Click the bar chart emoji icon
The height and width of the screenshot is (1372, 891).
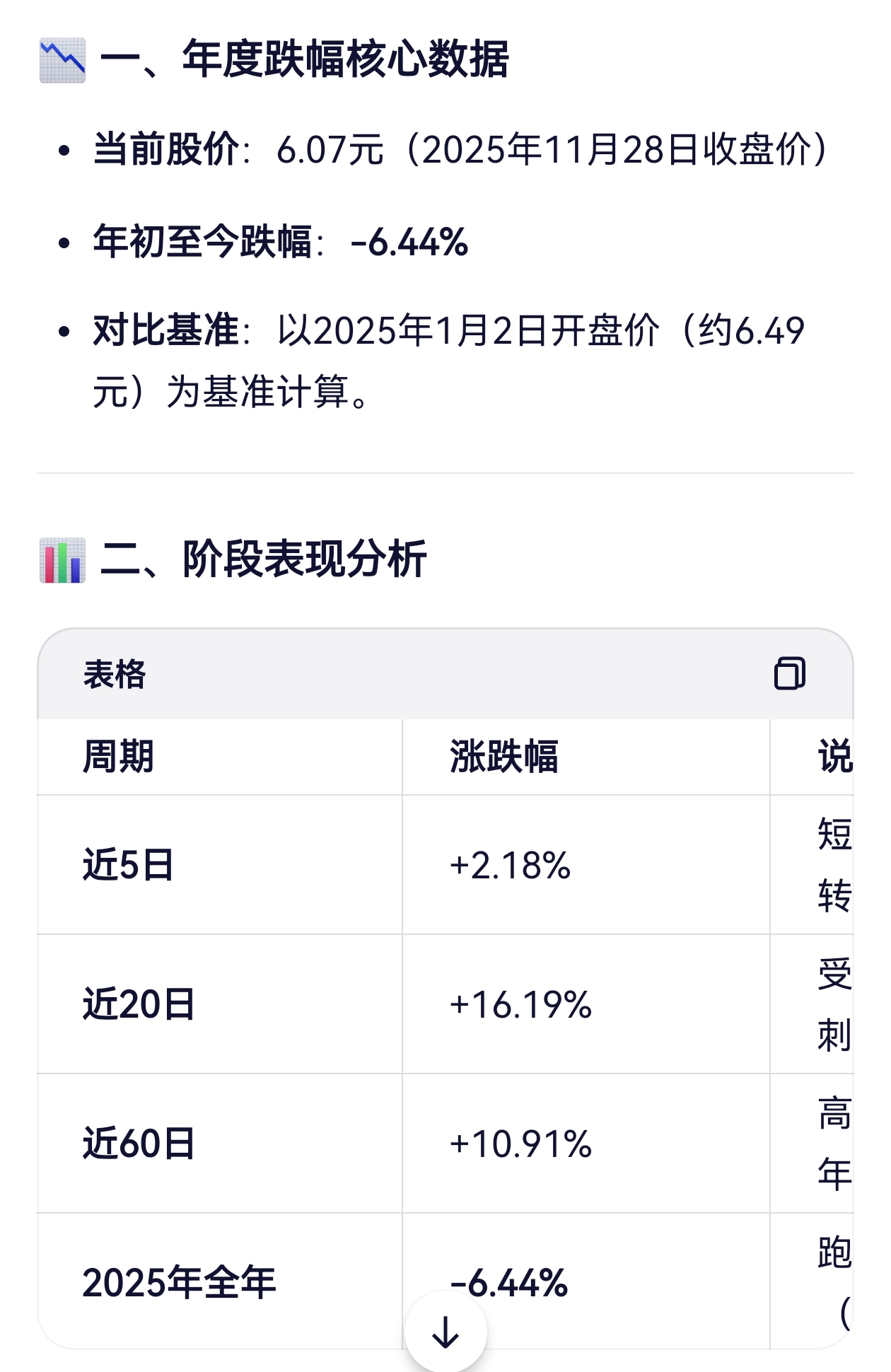(62, 560)
